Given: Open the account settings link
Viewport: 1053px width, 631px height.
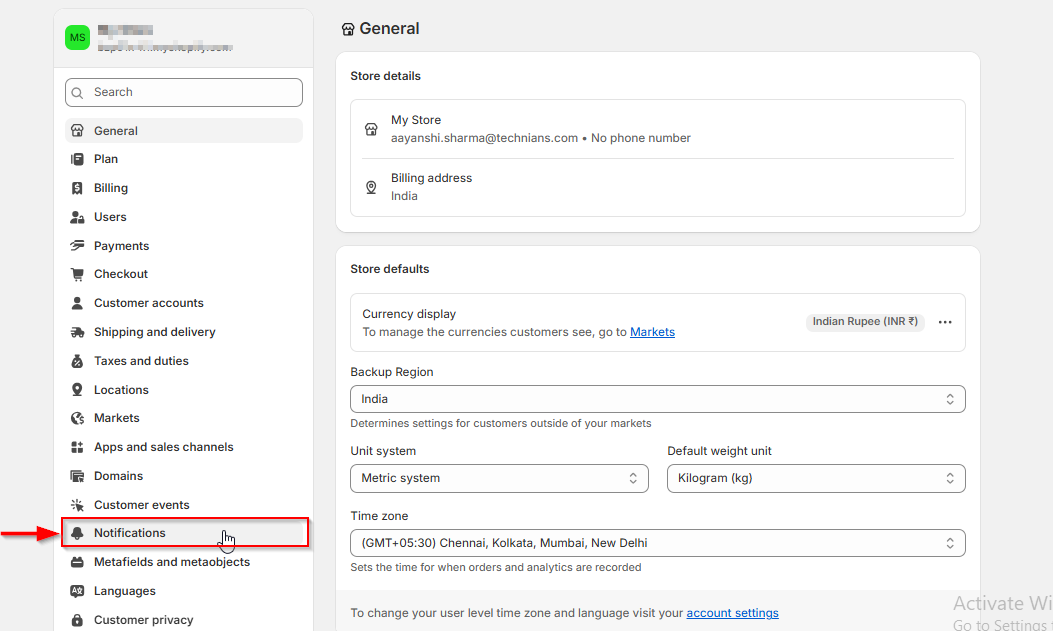Looking at the screenshot, I should pos(732,613).
